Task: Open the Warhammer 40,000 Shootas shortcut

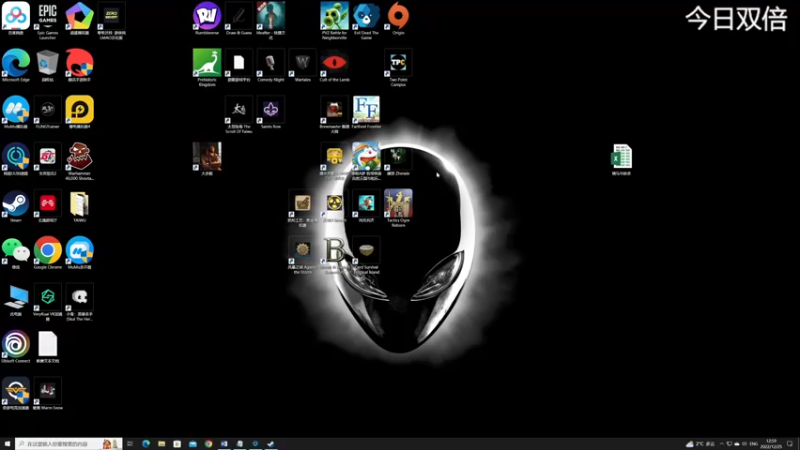Action: coord(80,161)
